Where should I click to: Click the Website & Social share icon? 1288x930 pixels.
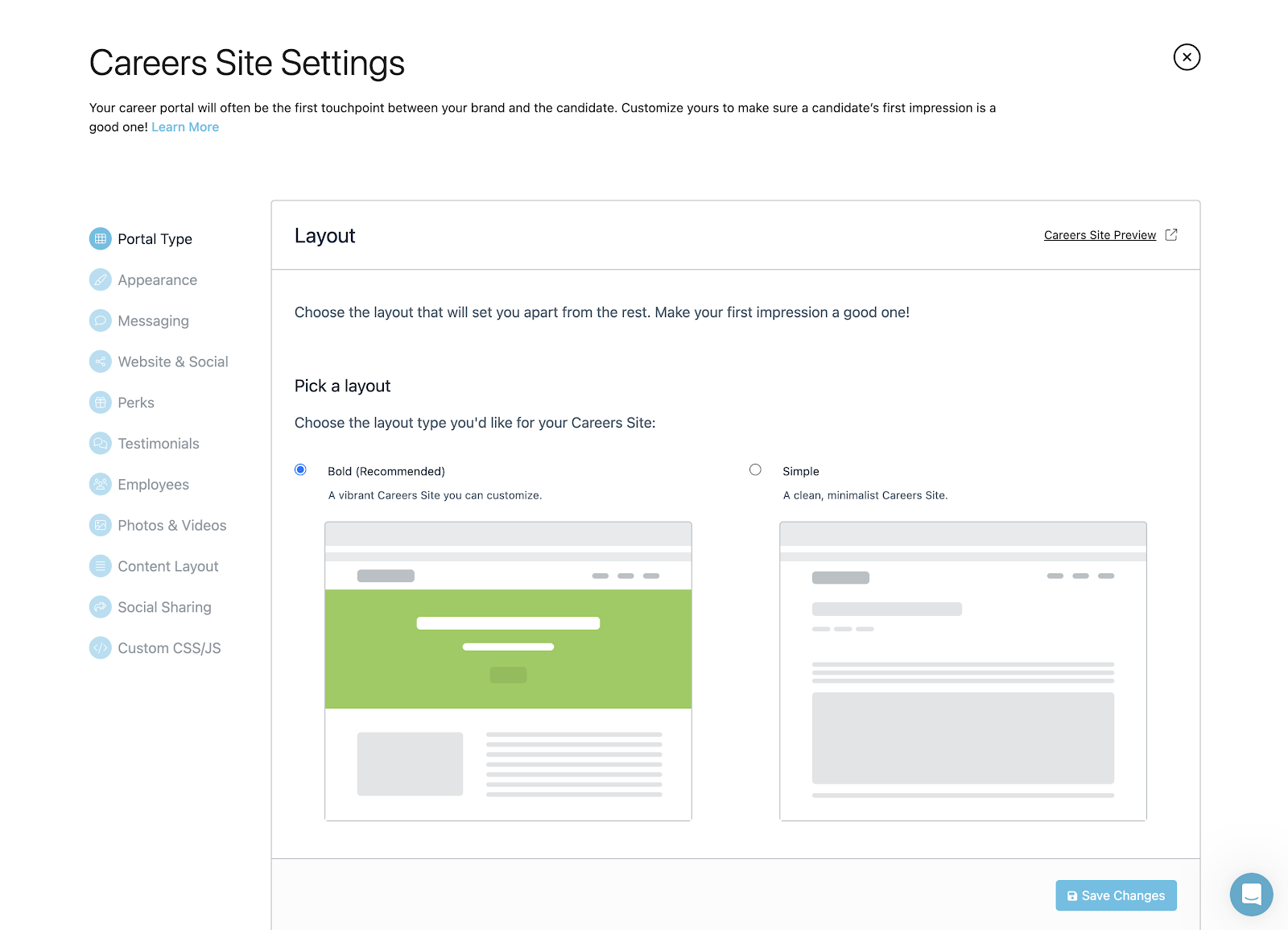tap(100, 362)
